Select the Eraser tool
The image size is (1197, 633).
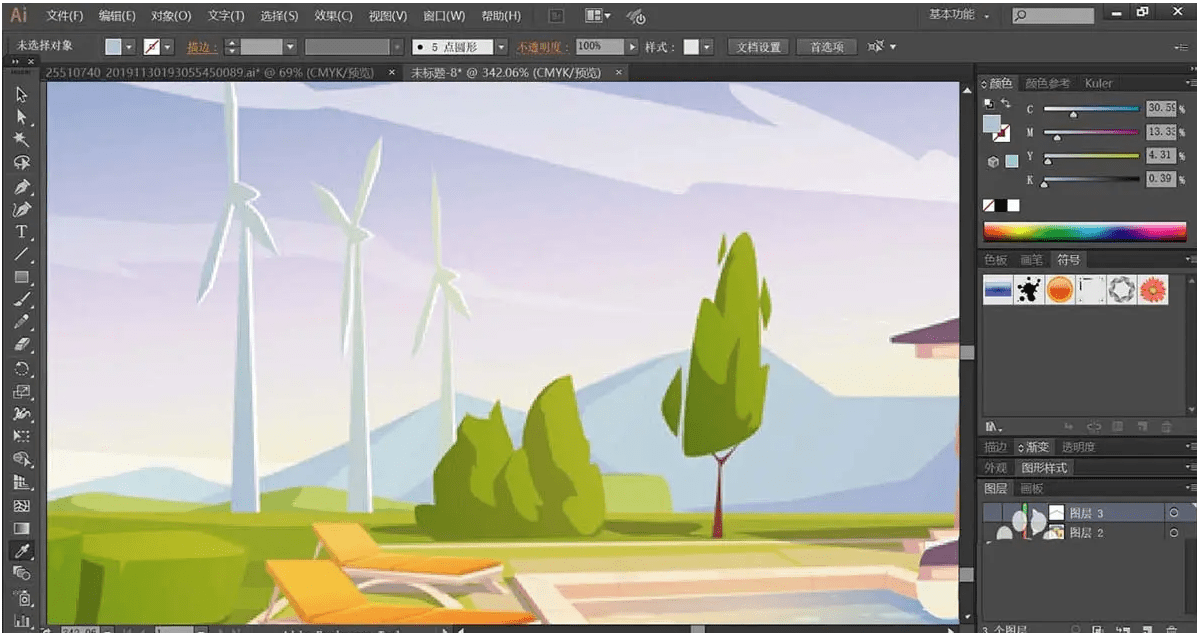click(x=21, y=345)
